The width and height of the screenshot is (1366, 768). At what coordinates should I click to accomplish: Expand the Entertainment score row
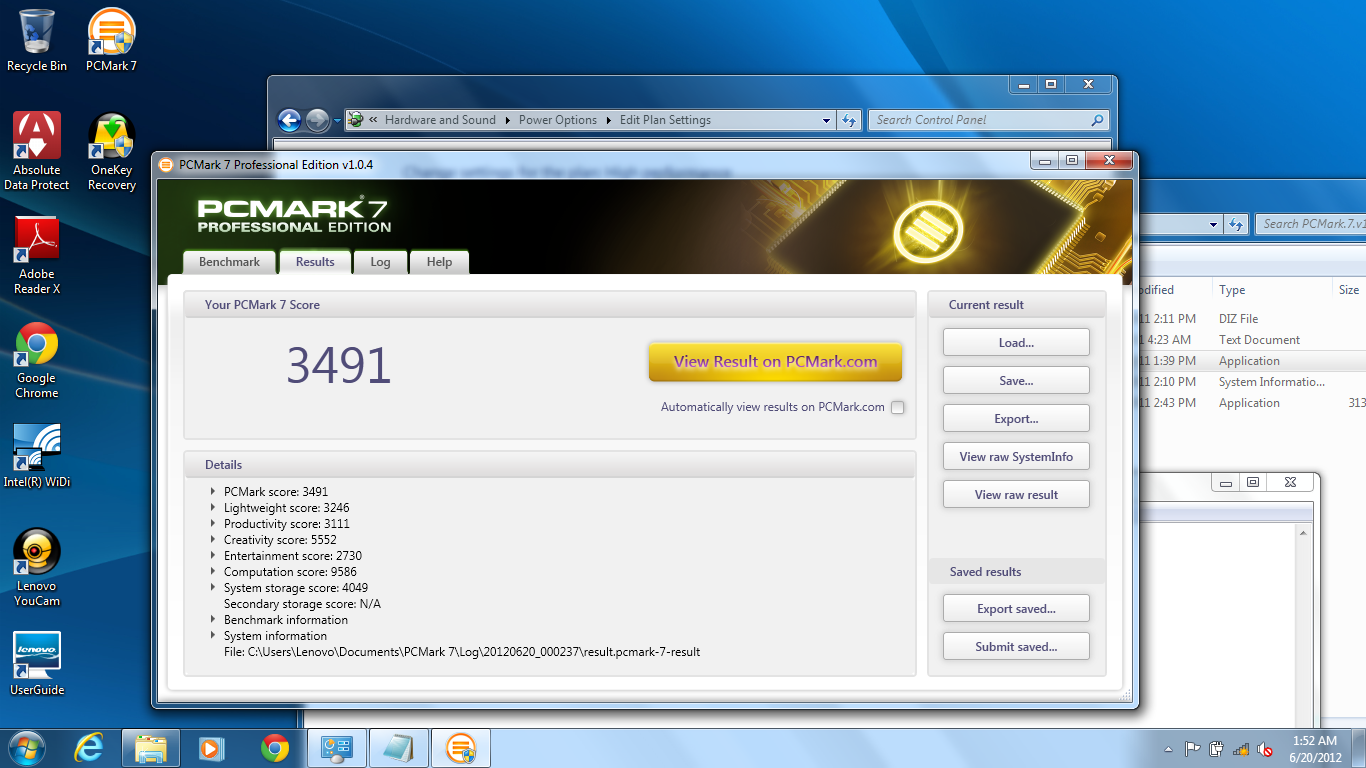point(213,556)
